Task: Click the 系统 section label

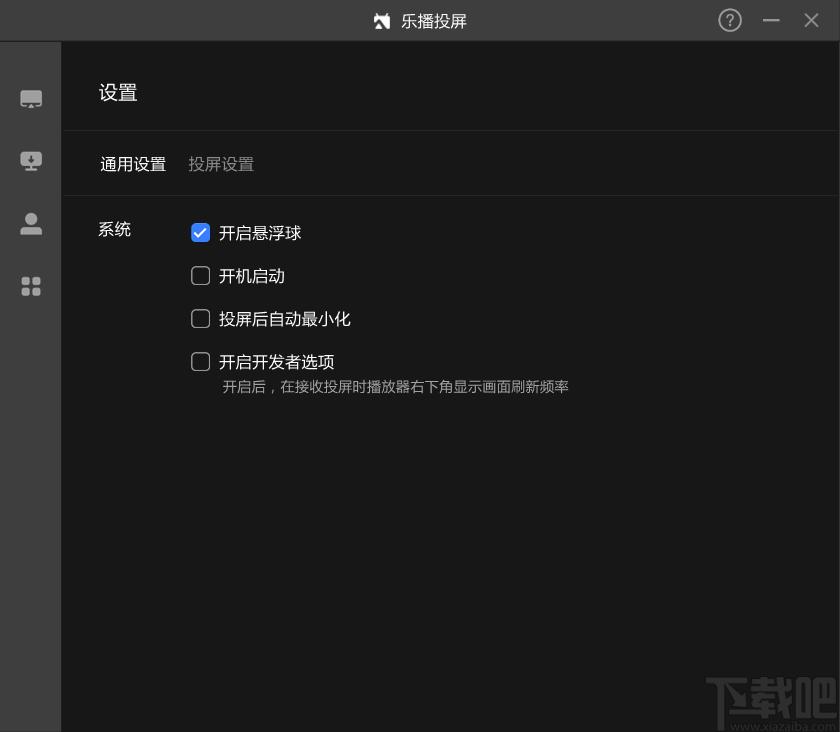Action: [x=114, y=229]
